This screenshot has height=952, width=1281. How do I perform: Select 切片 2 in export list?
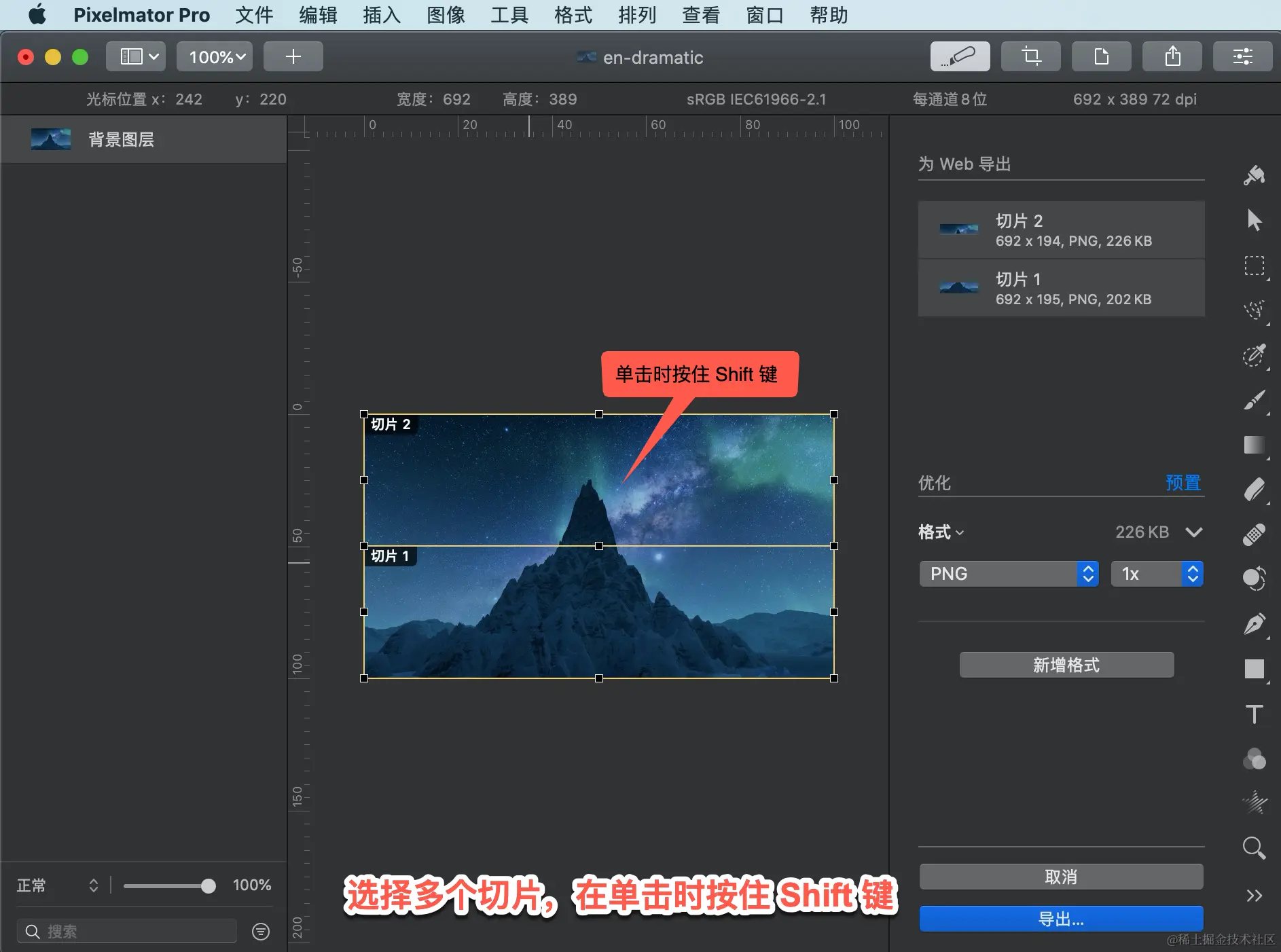click(x=1061, y=230)
